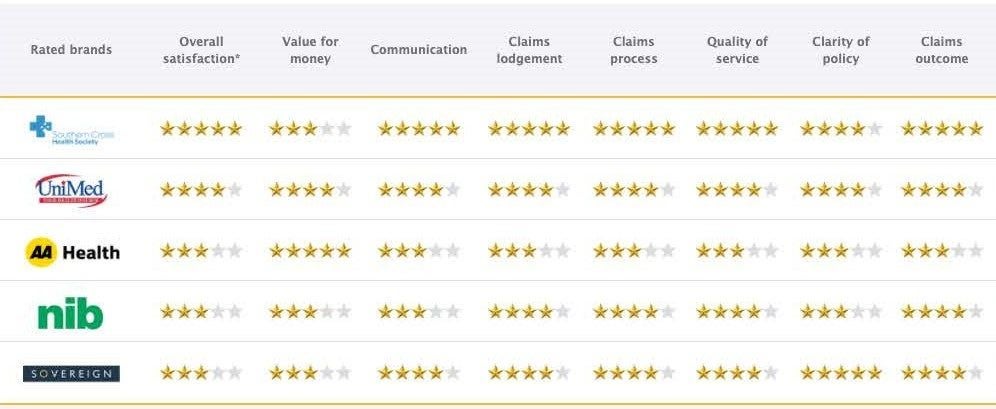
Task: Click the Claims outcome column header
Action: (941, 50)
